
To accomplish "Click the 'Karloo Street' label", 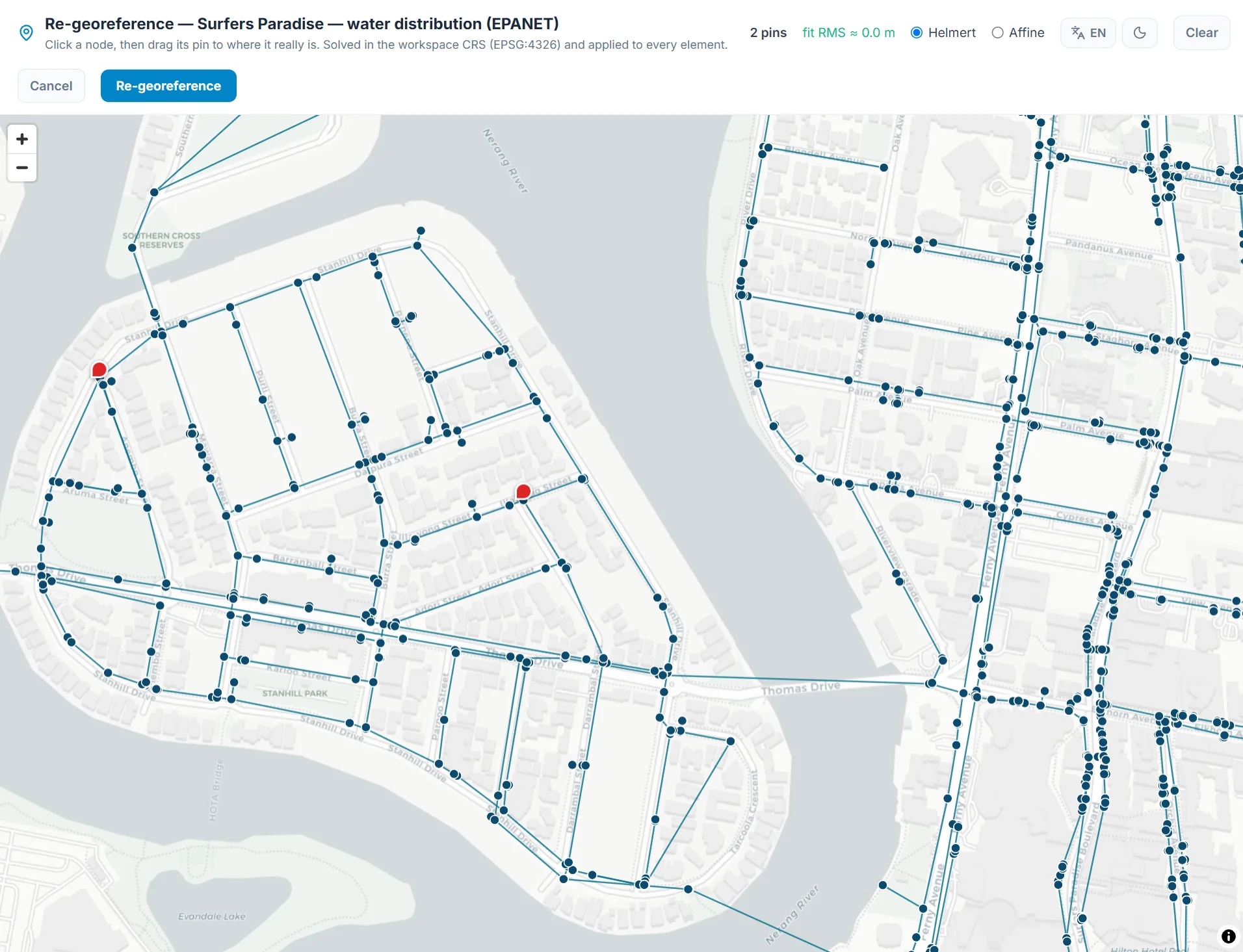I will coord(298,672).
